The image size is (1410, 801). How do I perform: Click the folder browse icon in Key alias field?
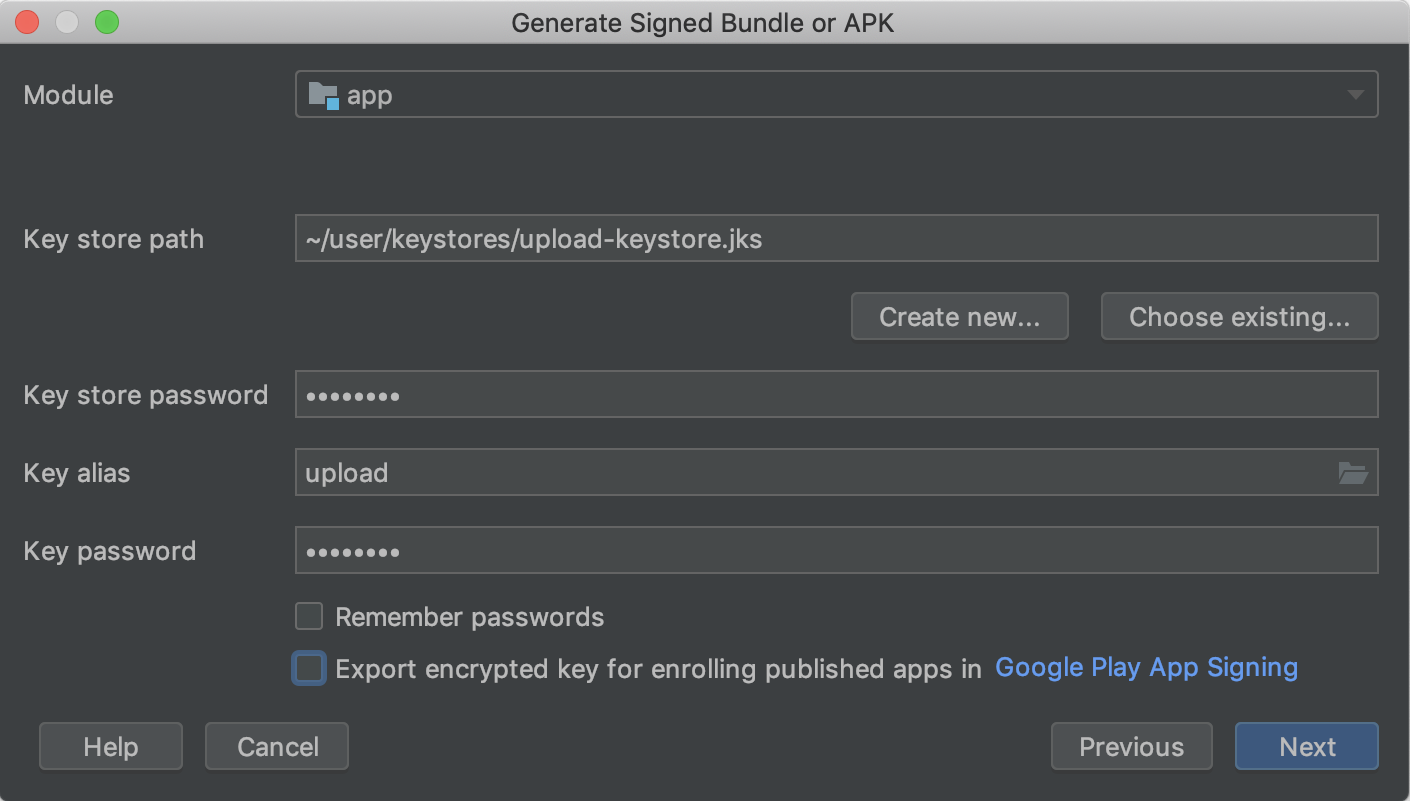pyautogui.click(x=1355, y=472)
